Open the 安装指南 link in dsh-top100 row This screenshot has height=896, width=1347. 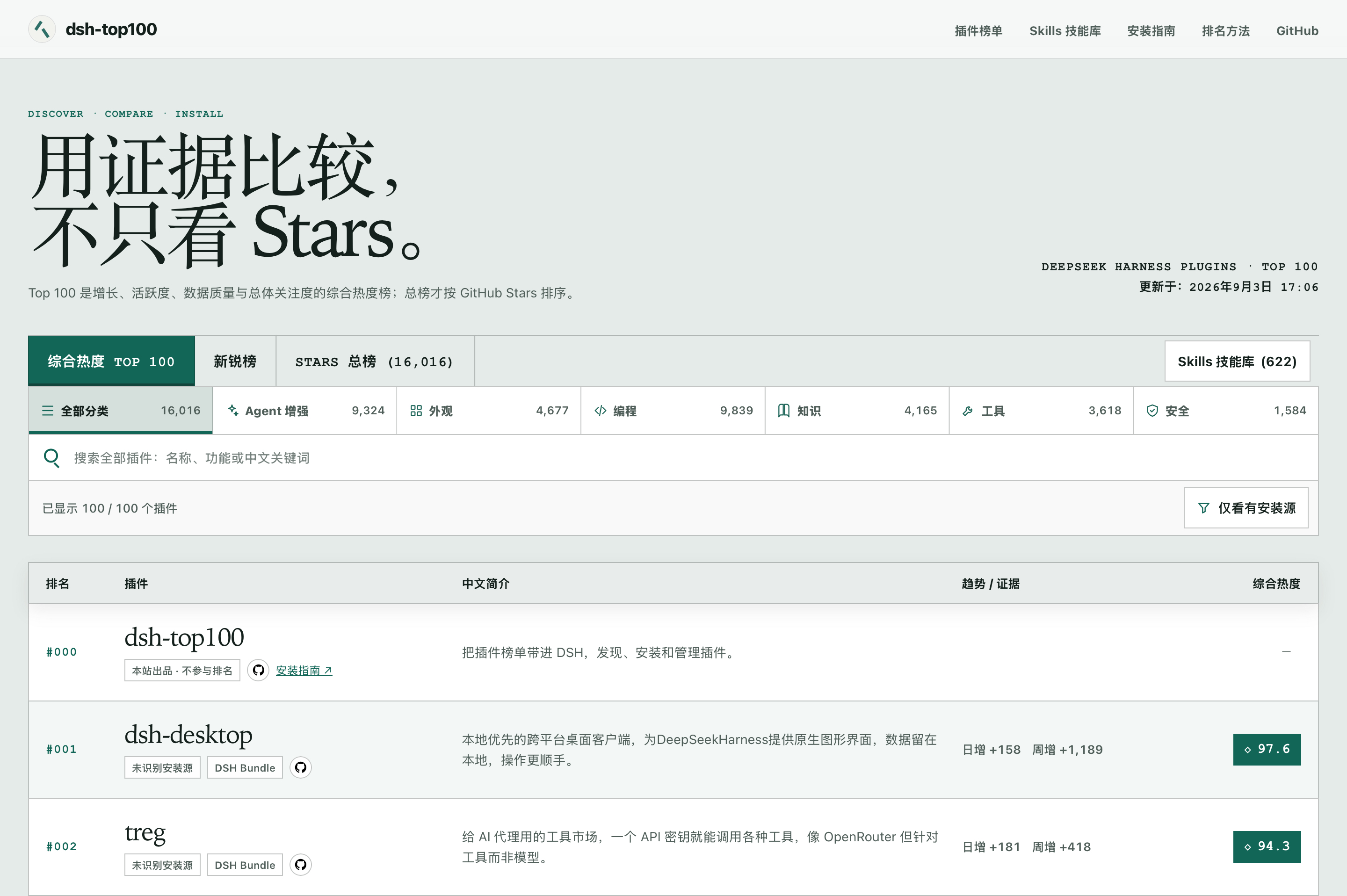pyautogui.click(x=304, y=671)
